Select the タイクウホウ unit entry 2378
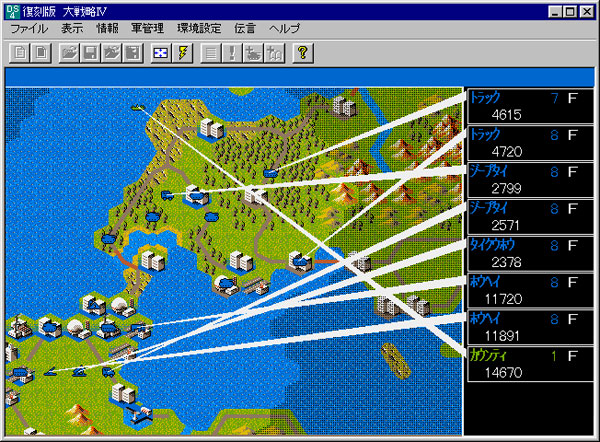600x442 pixels. click(x=530, y=254)
